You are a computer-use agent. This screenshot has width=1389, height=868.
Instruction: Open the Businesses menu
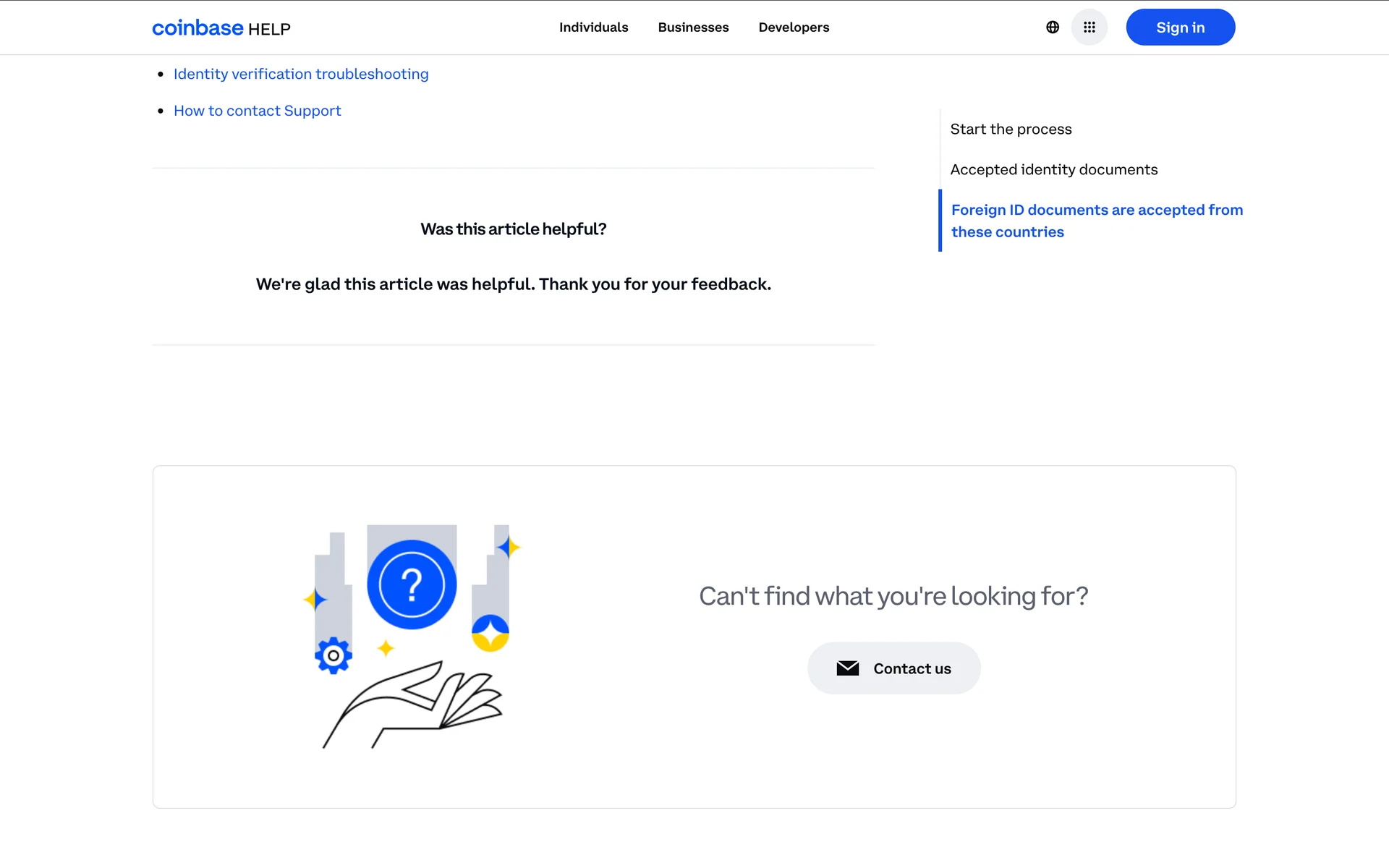(x=693, y=27)
